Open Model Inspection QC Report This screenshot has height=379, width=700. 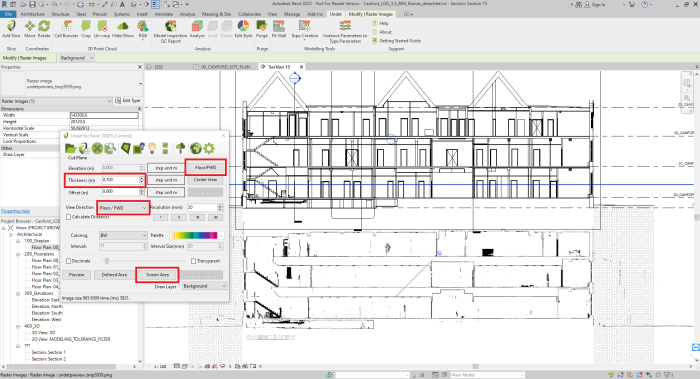171,32
